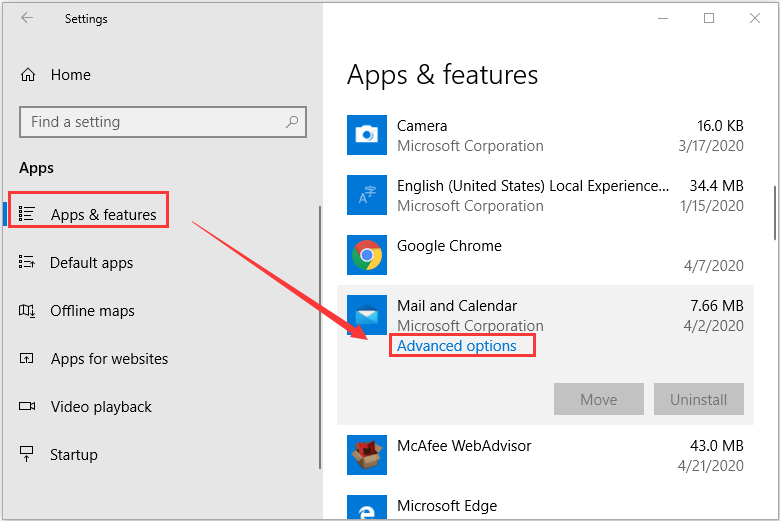
Task: Open Default apps settings
Action: pos(92,263)
